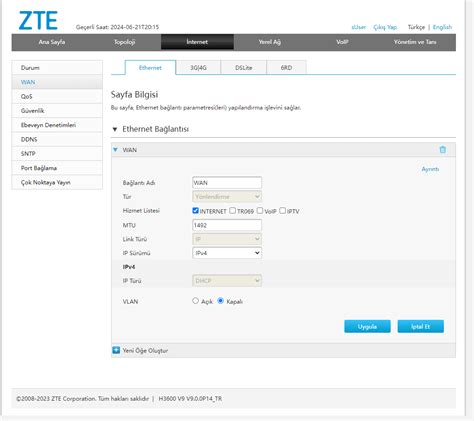
Task: Tick the IPTV checkbox
Action: [x=282, y=210]
